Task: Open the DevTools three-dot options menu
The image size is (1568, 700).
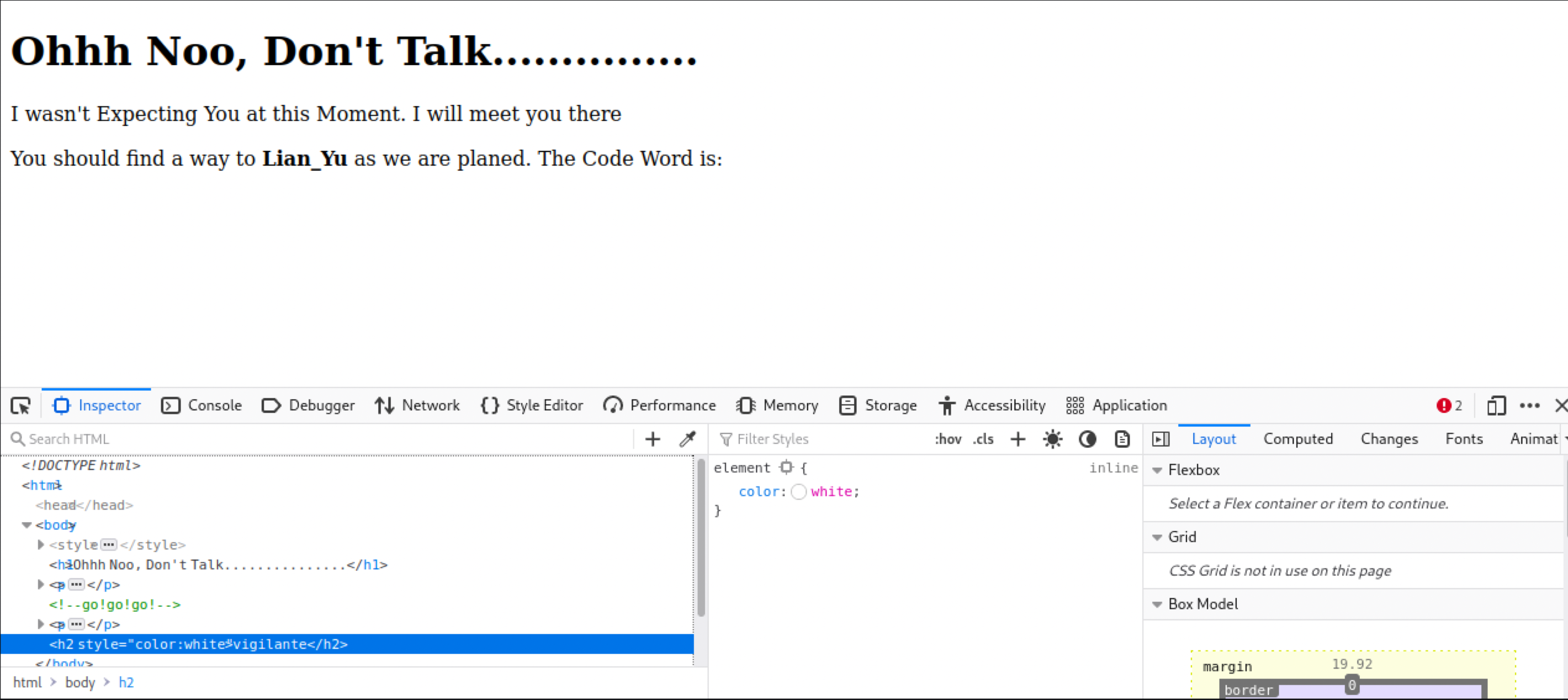Action: click(x=1529, y=405)
